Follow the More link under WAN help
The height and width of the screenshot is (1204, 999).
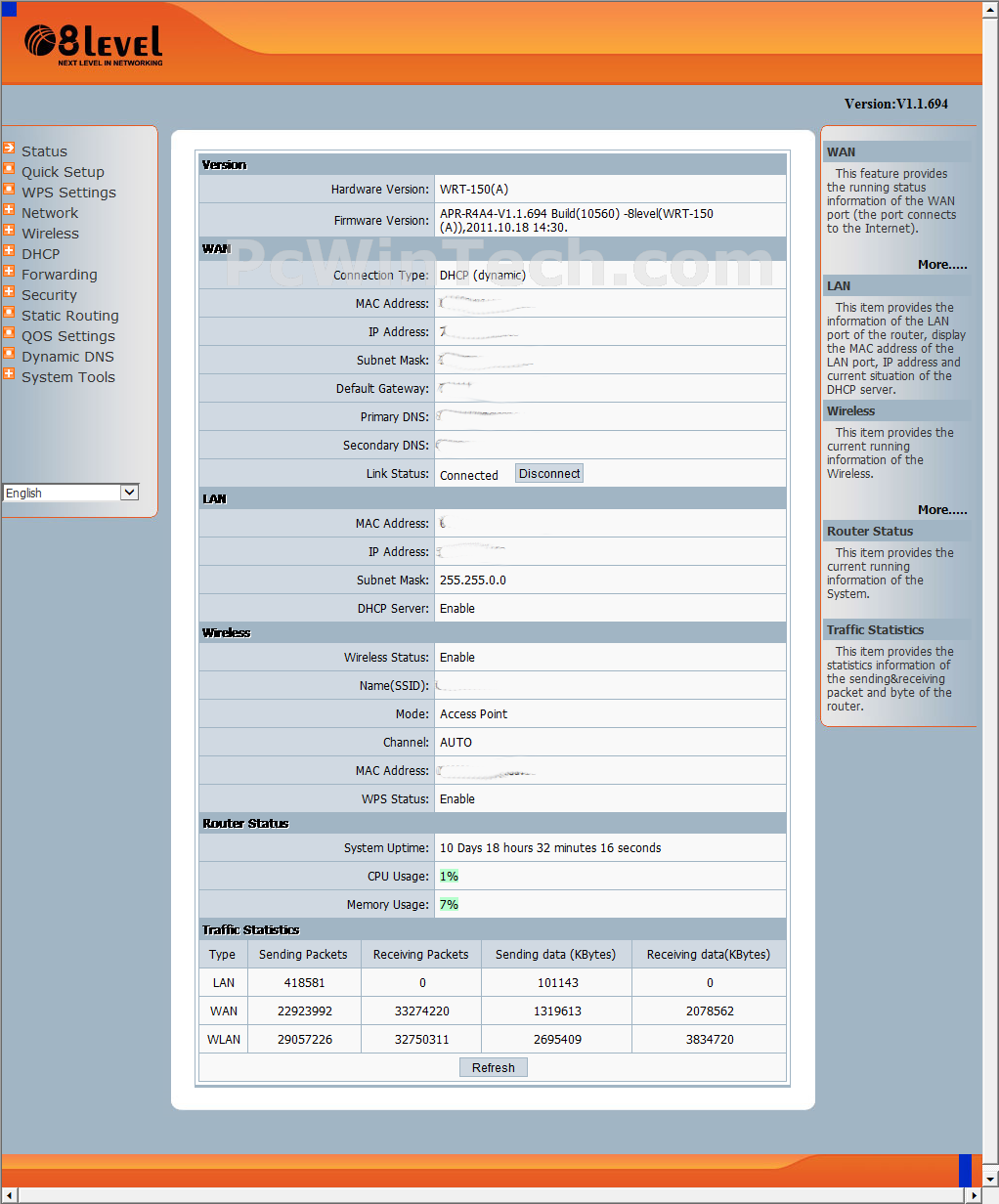(x=942, y=265)
